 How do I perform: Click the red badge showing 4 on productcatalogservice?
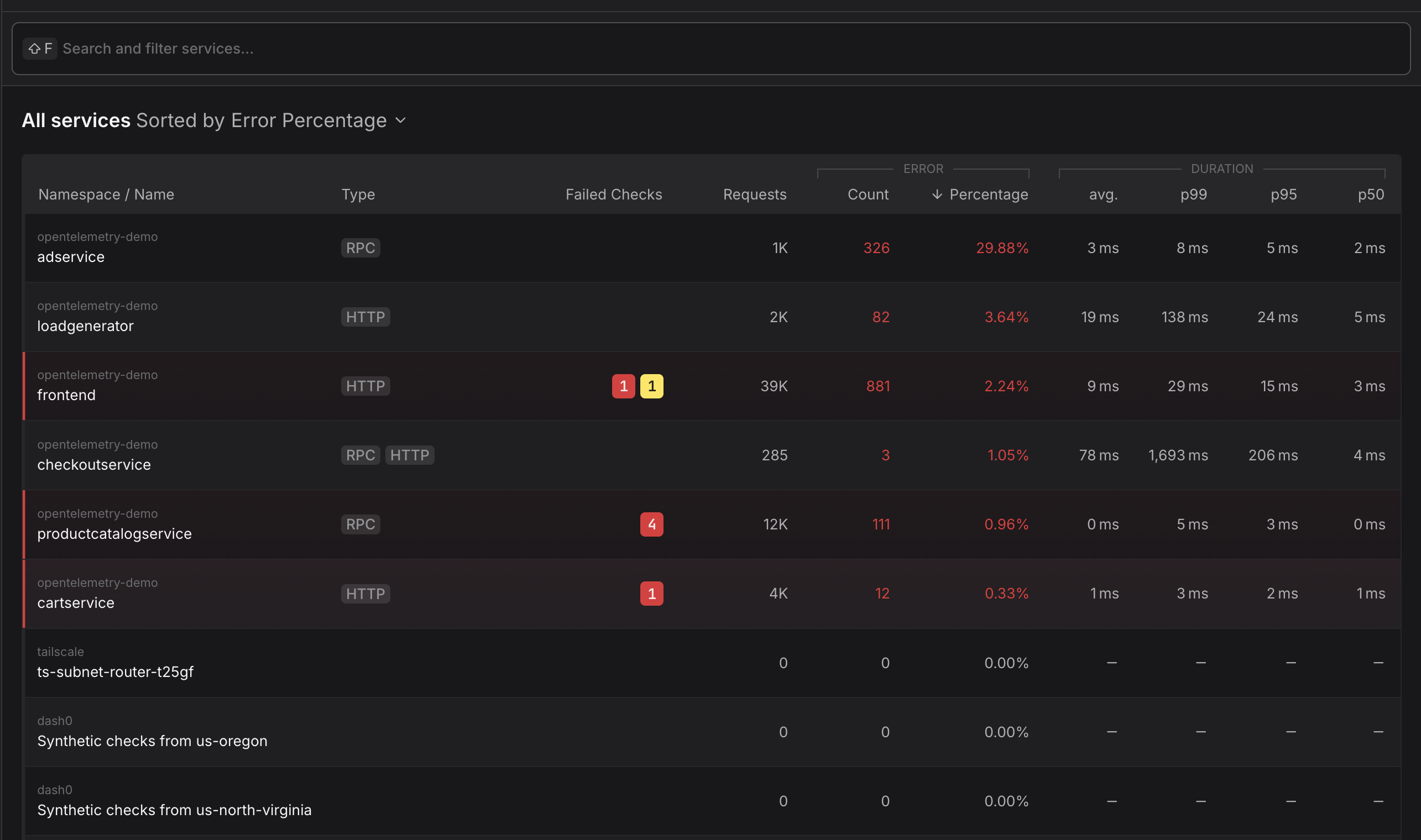[651, 524]
